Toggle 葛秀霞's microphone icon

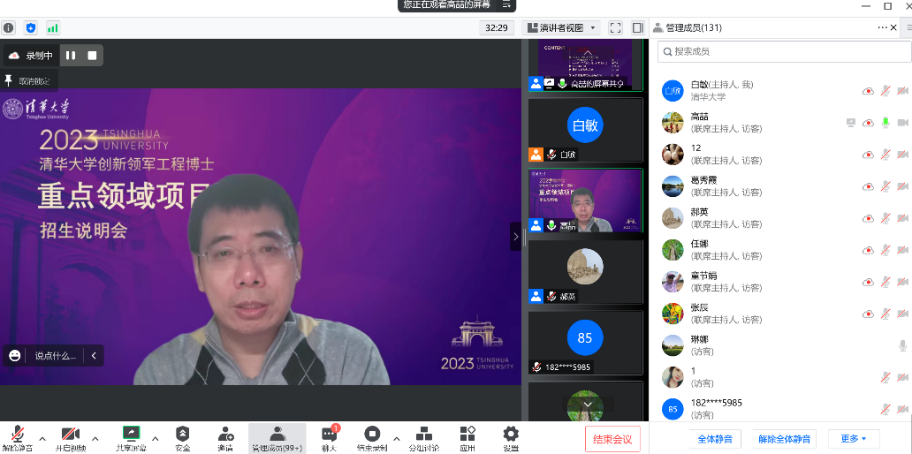point(885,186)
